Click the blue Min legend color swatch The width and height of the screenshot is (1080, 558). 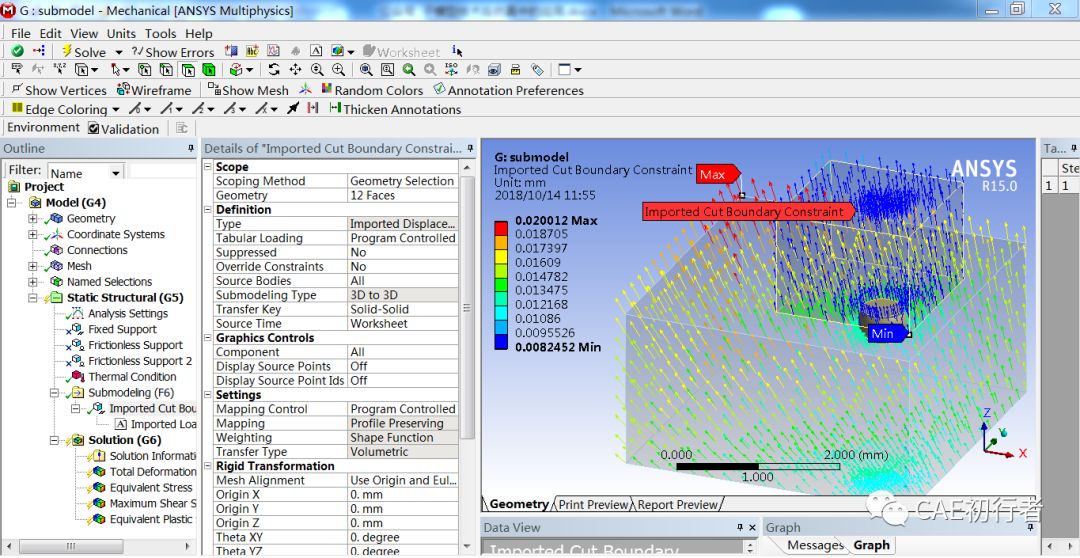501,340
